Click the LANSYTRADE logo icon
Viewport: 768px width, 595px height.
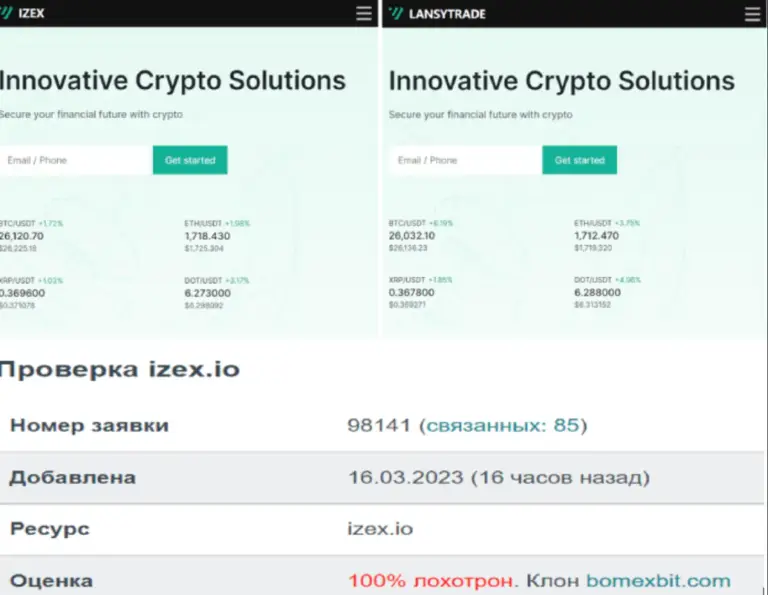pos(396,13)
